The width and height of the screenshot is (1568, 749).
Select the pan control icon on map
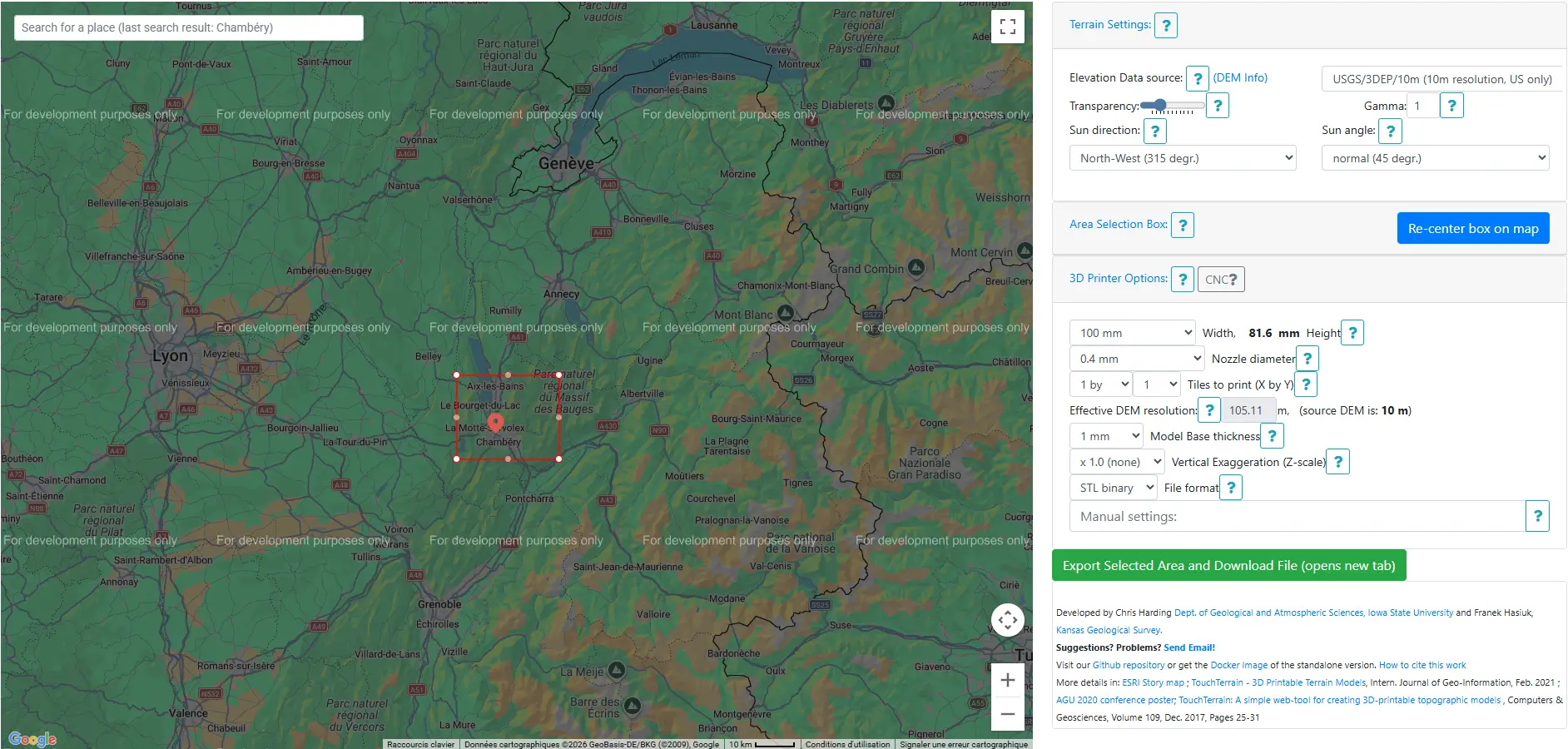pos(1008,620)
